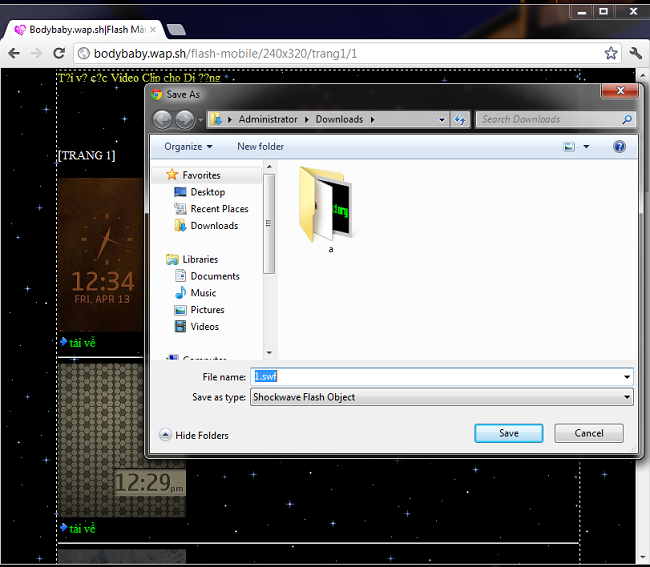Select Desktop in Favorites
The width and height of the screenshot is (650, 567).
point(208,192)
